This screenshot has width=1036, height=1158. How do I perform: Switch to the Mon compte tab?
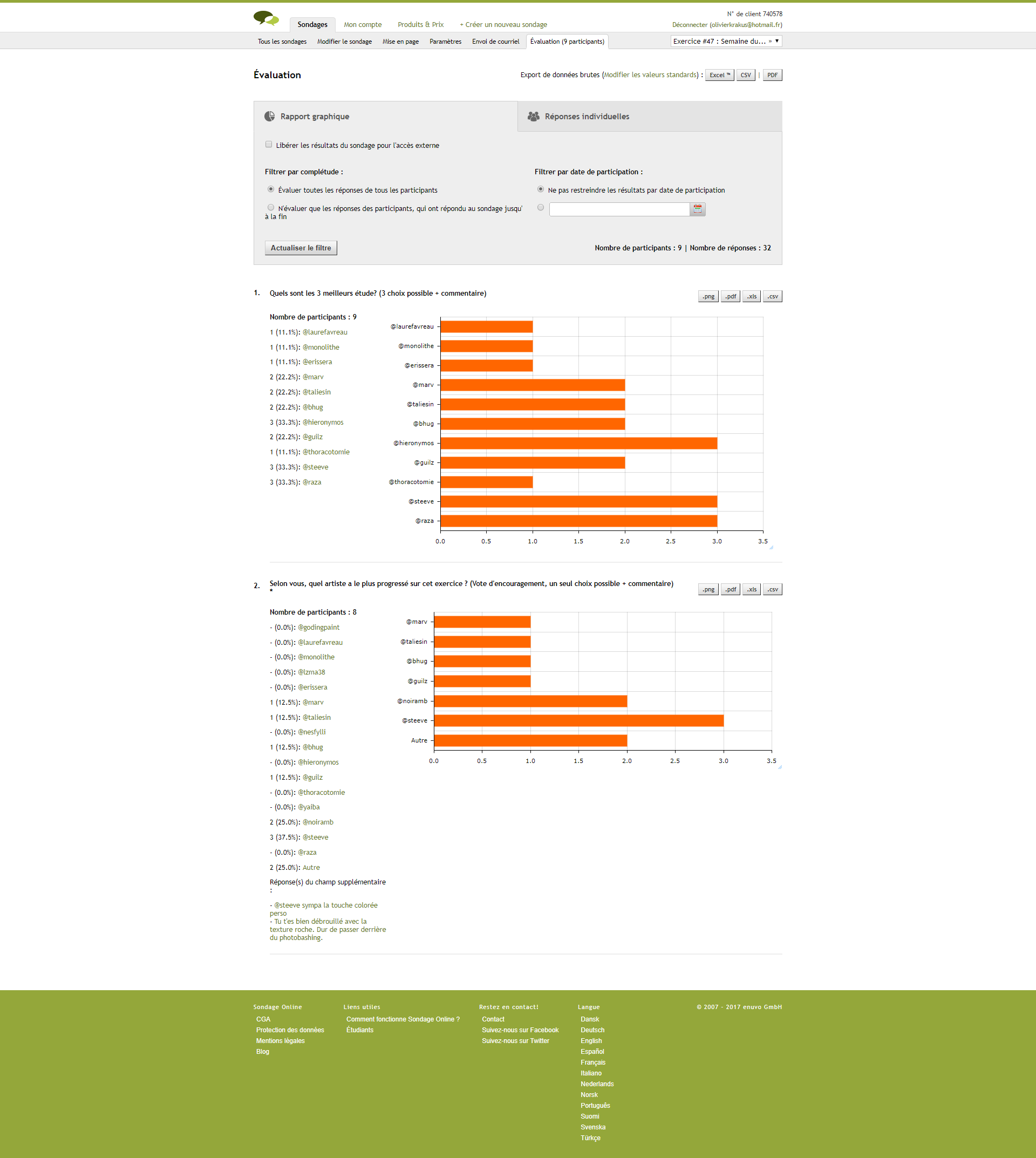[x=363, y=24]
